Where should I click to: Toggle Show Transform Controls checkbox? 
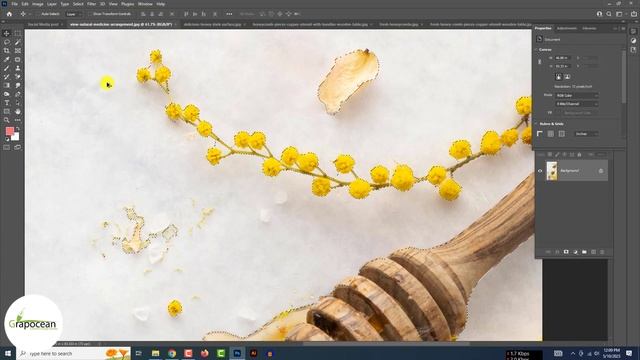tap(90, 14)
